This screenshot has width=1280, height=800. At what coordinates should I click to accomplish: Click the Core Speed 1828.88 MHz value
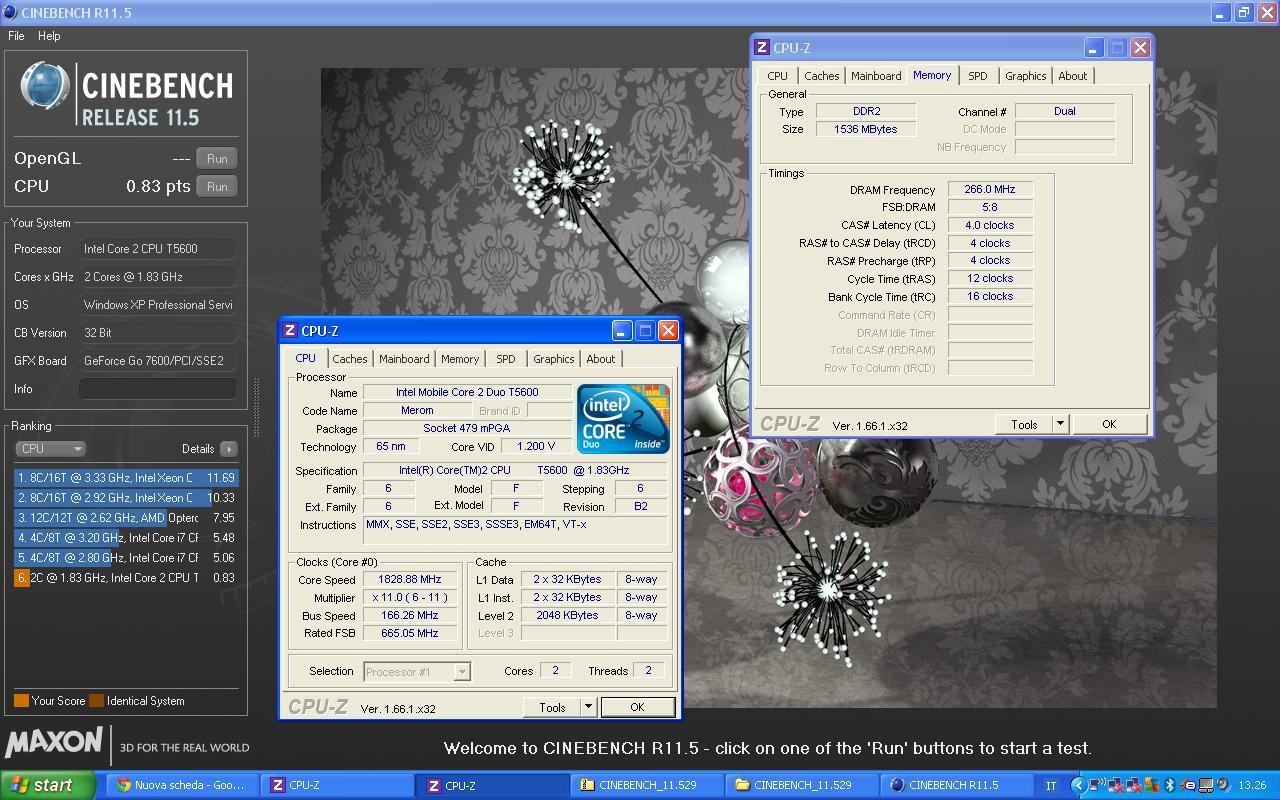[409, 580]
